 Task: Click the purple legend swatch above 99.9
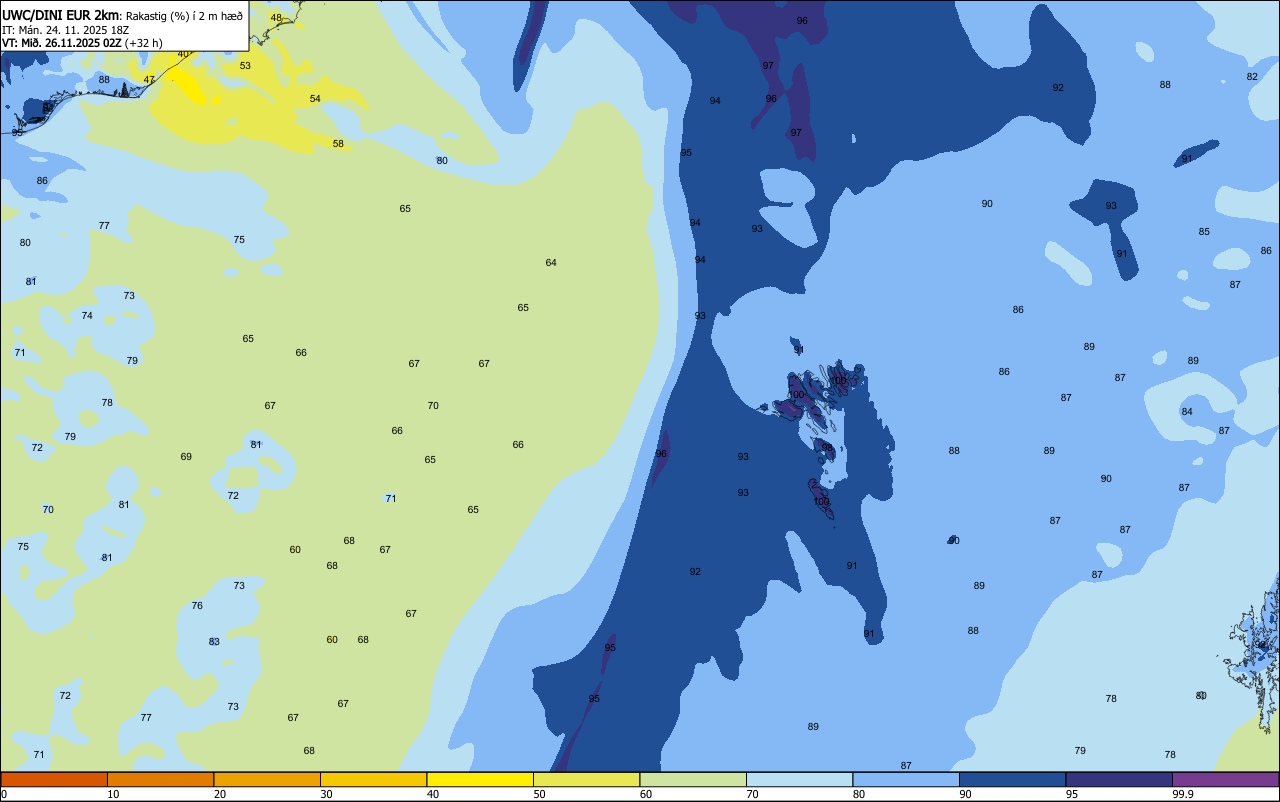point(1225,779)
